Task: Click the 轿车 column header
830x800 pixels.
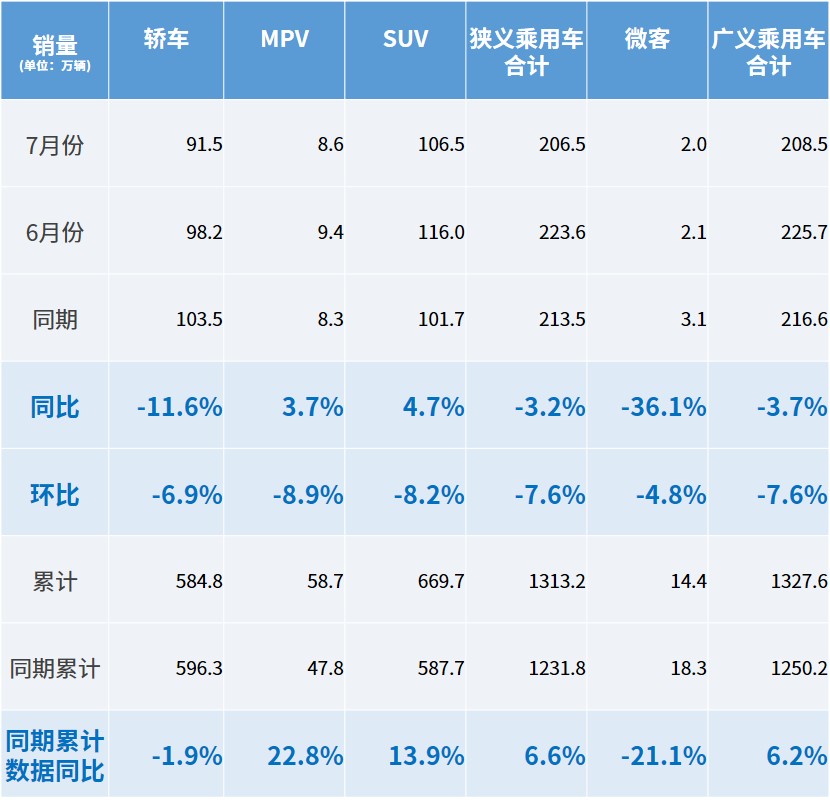Action: point(166,39)
